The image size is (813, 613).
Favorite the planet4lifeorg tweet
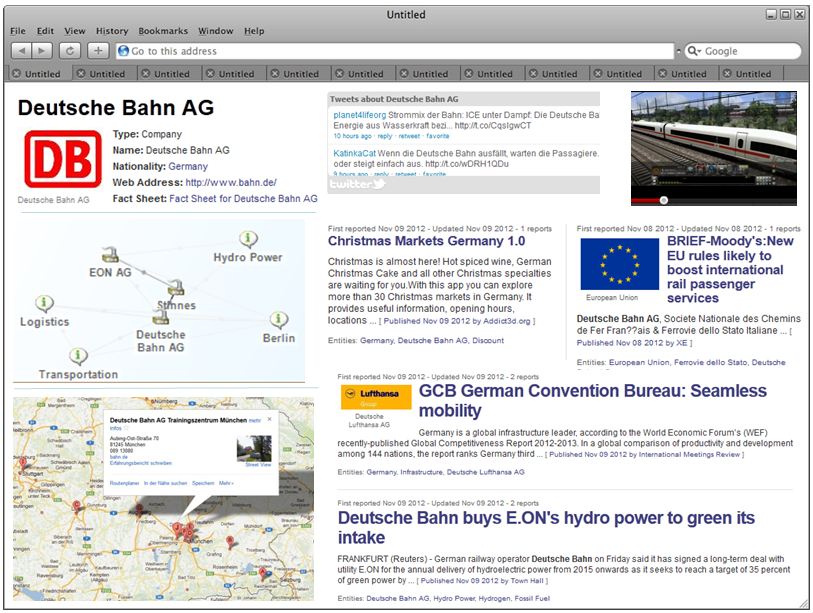click(438, 136)
